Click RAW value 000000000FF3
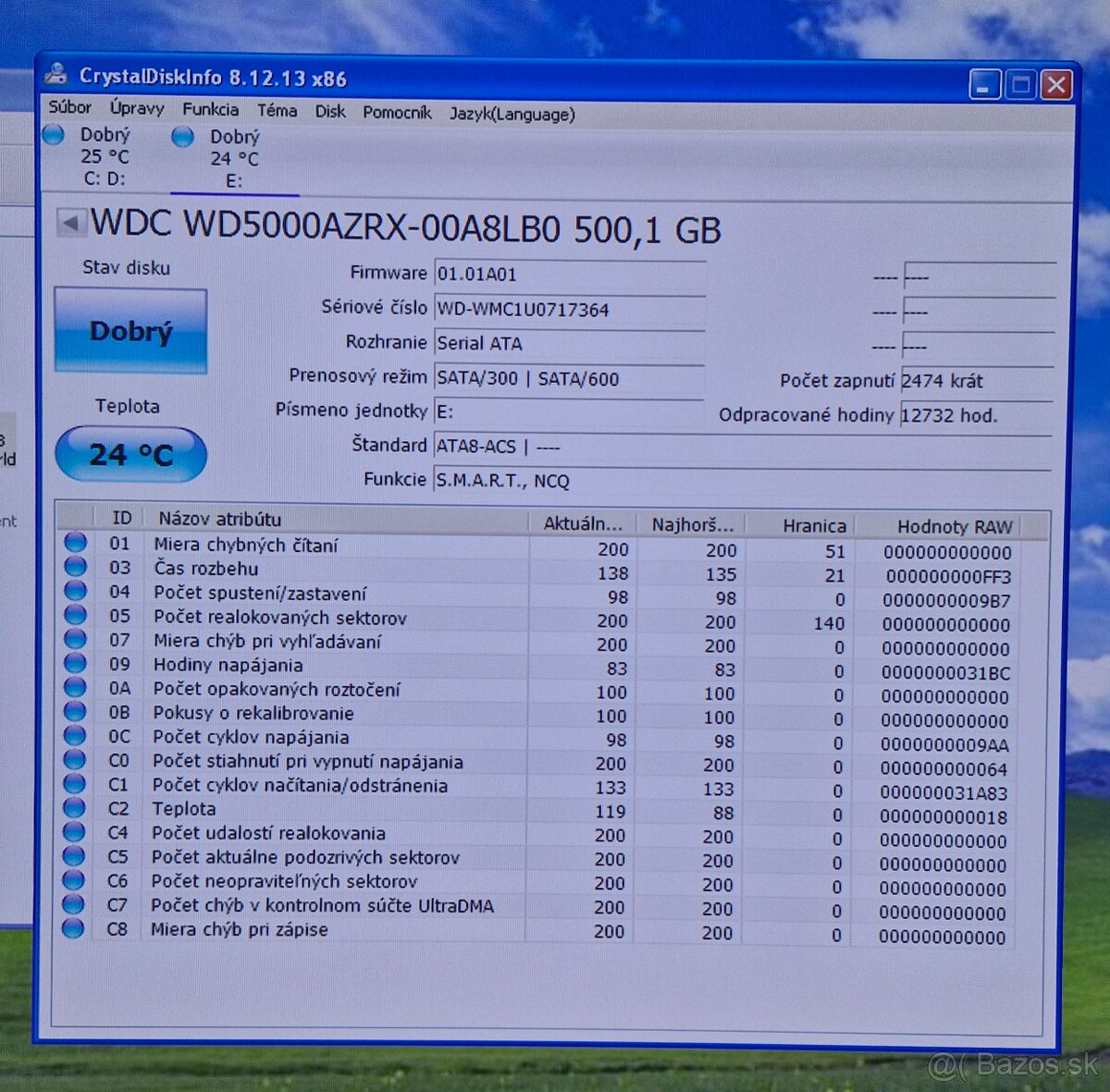Image resolution: width=1110 pixels, height=1092 pixels. click(x=948, y=576)
